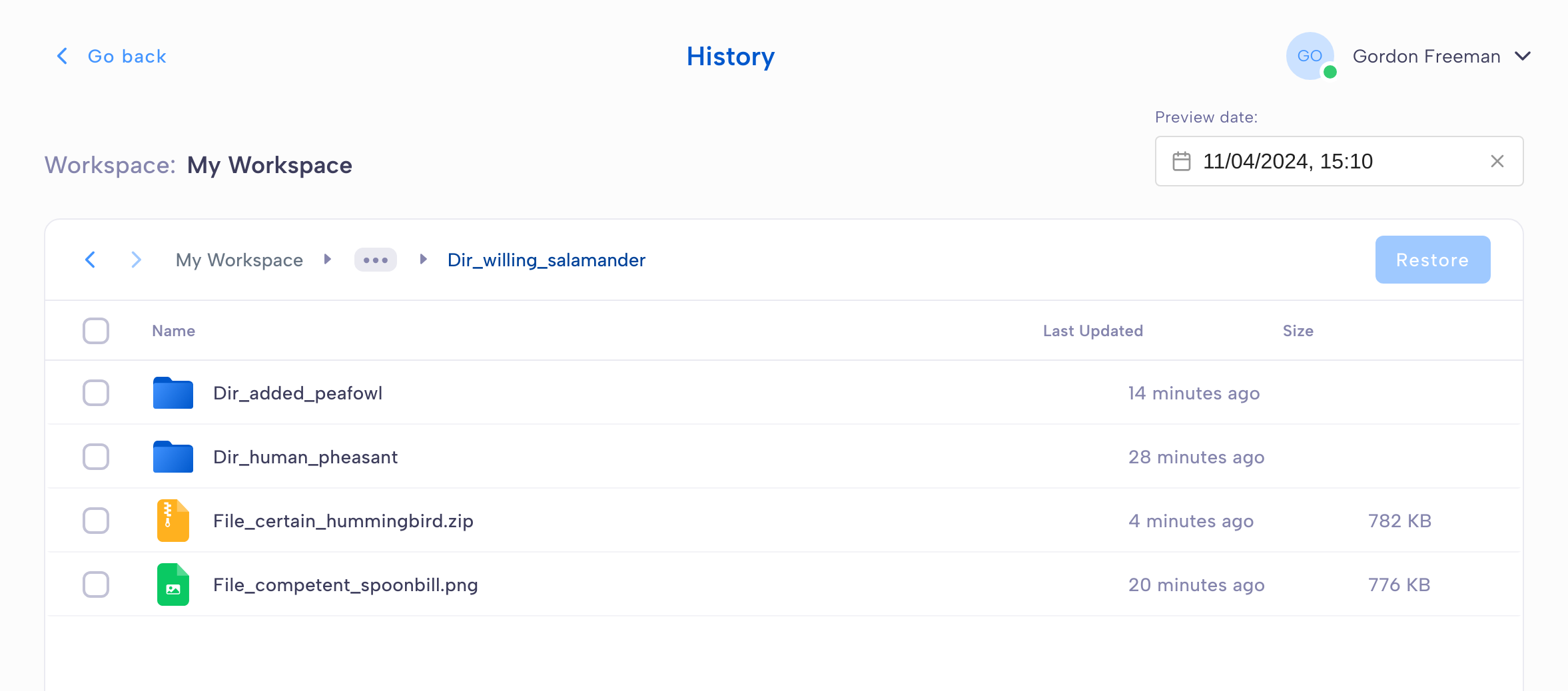Click the 28 minutes ago cell

(x=1196, y=457)
